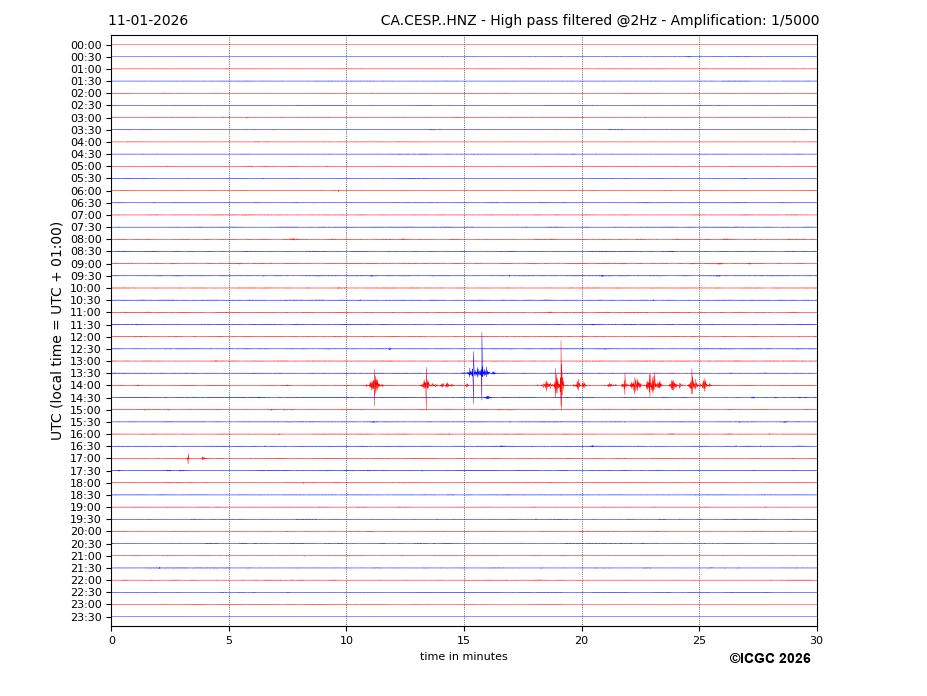Click the 13:30 row time label
The height and width of the screenshot is (696, 927).
click(85, 373)
